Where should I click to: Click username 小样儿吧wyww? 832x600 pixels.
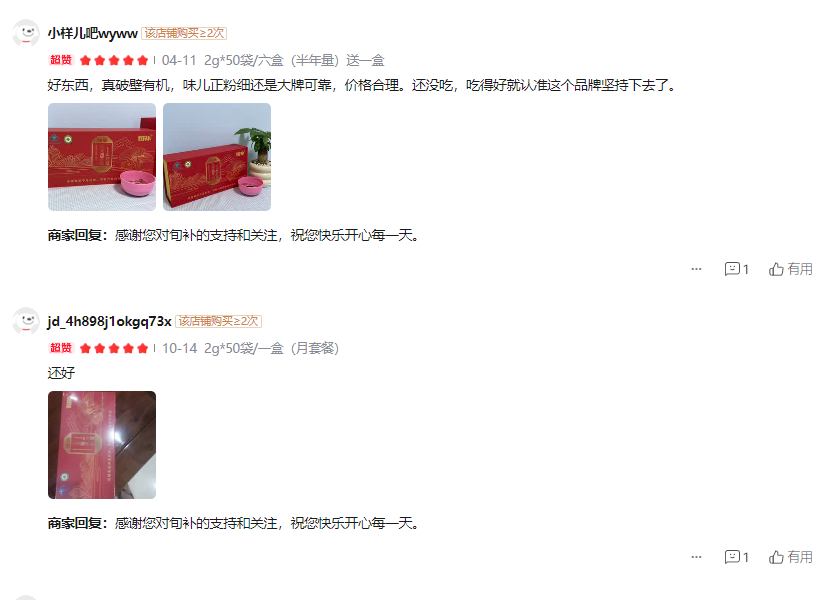pyautogui.click(x=92, y=33)
